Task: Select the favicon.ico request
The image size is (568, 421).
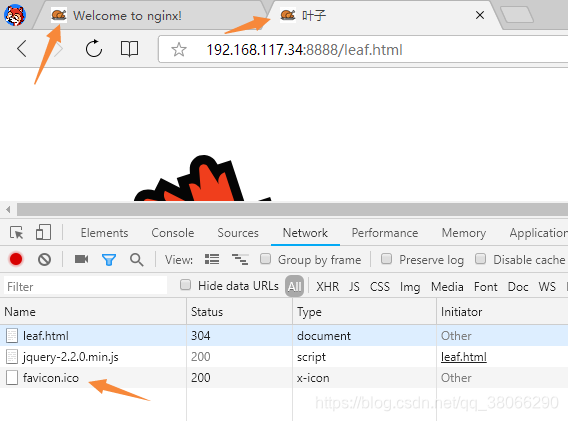Action: coord(284,378)
